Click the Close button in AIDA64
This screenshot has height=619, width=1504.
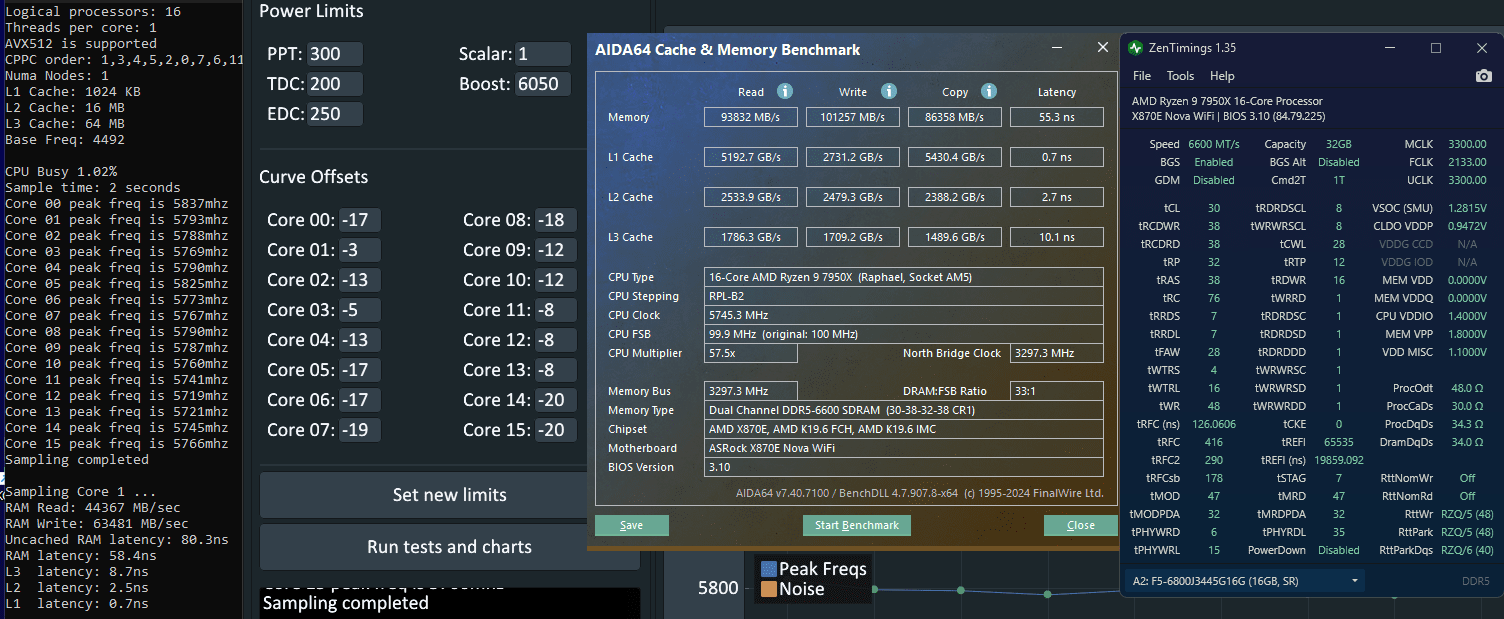(x=1080, y=525)
